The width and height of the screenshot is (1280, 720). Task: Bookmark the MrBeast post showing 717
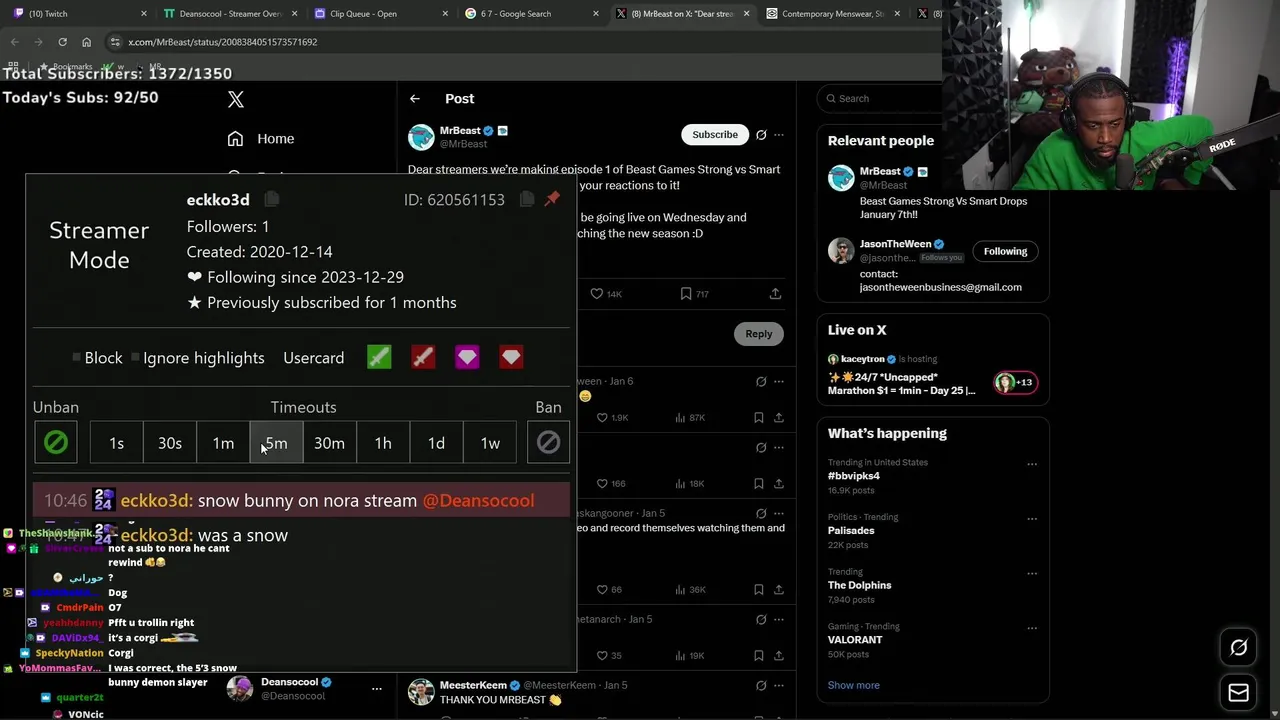(x=694, y=294)
